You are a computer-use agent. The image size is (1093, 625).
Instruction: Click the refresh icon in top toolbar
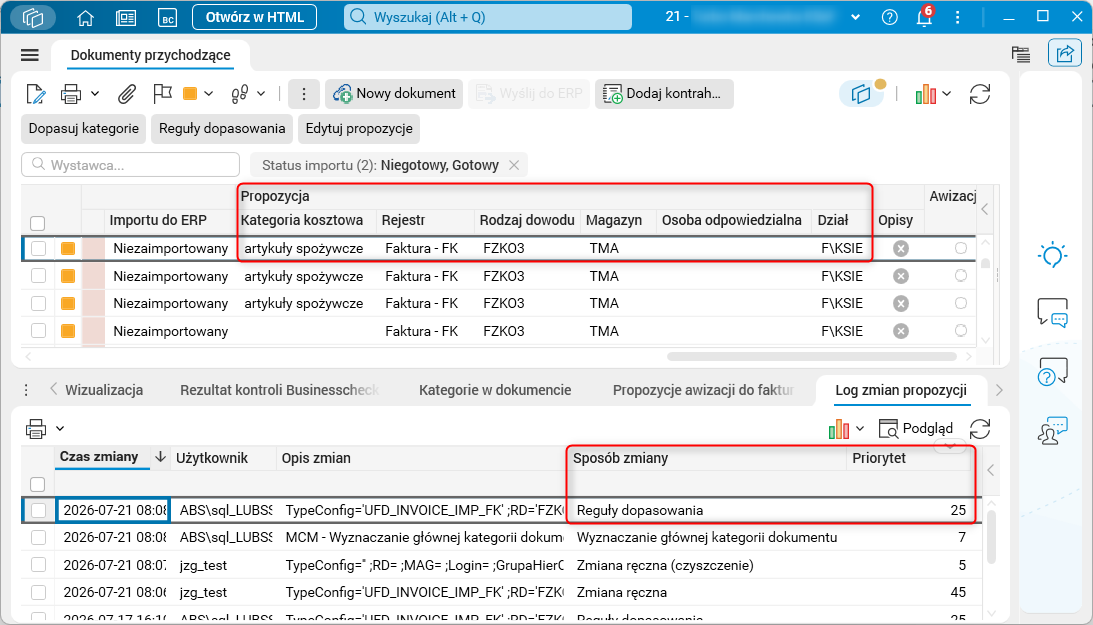click(x=979, y=94)
